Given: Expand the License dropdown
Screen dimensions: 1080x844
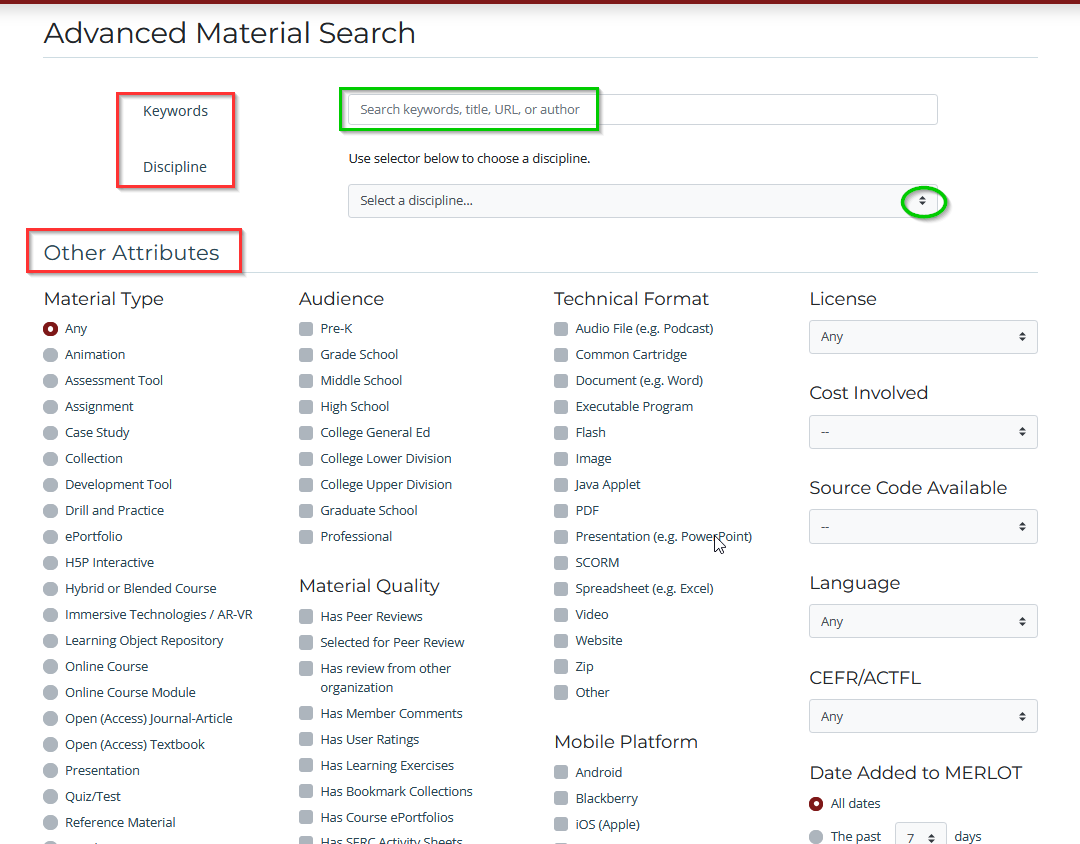Looking at the screenshot, I should [922, 337].
